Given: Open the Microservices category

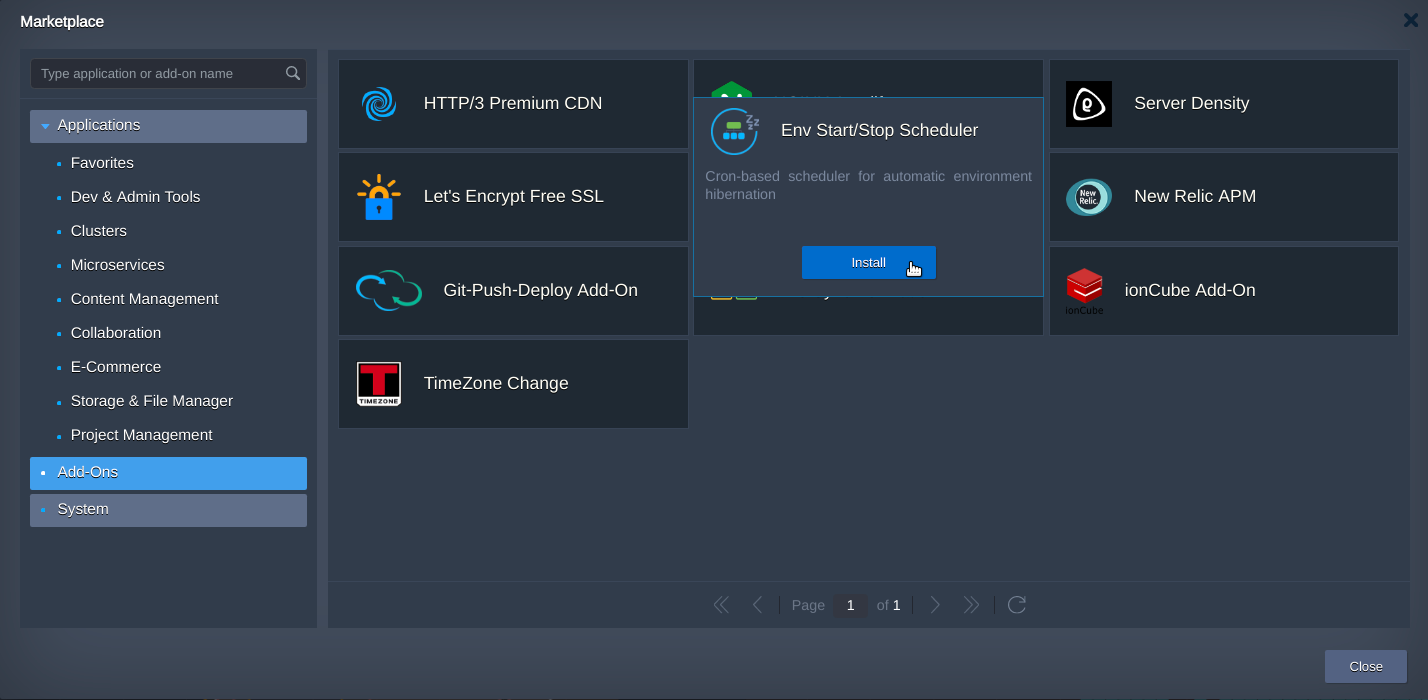Looking at the screenshot, I should click(118, 265).
